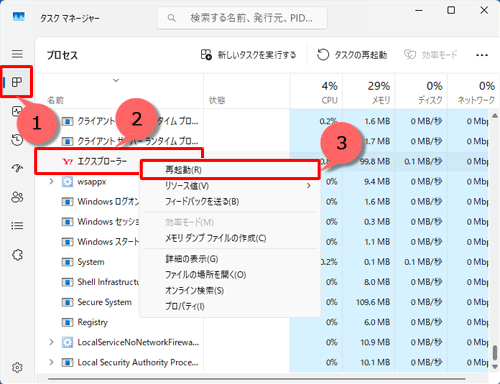500x384 pixels.
Task: Click the Registry process icon
Action: pyautogui.click(x=67, y=322)
